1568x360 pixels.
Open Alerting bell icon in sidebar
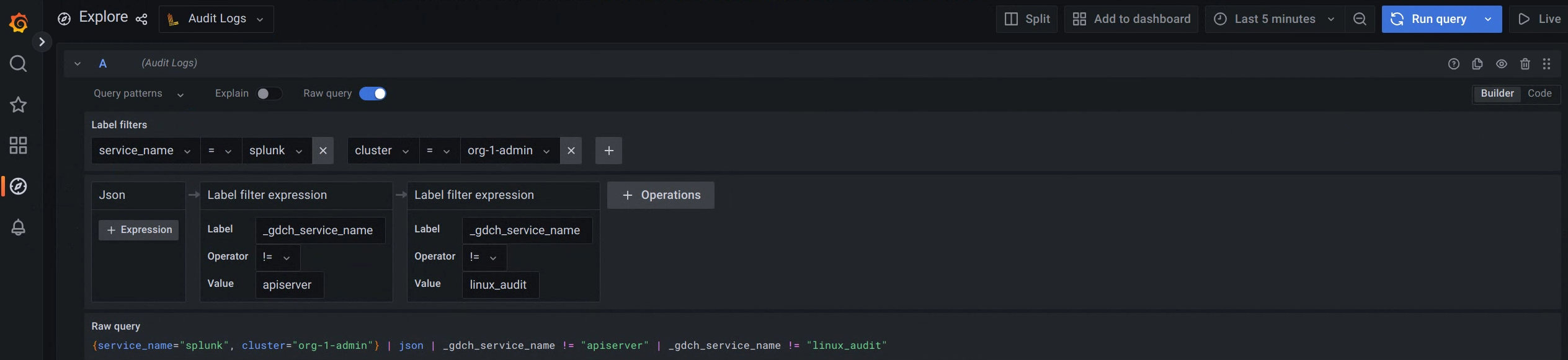(19, 227)
